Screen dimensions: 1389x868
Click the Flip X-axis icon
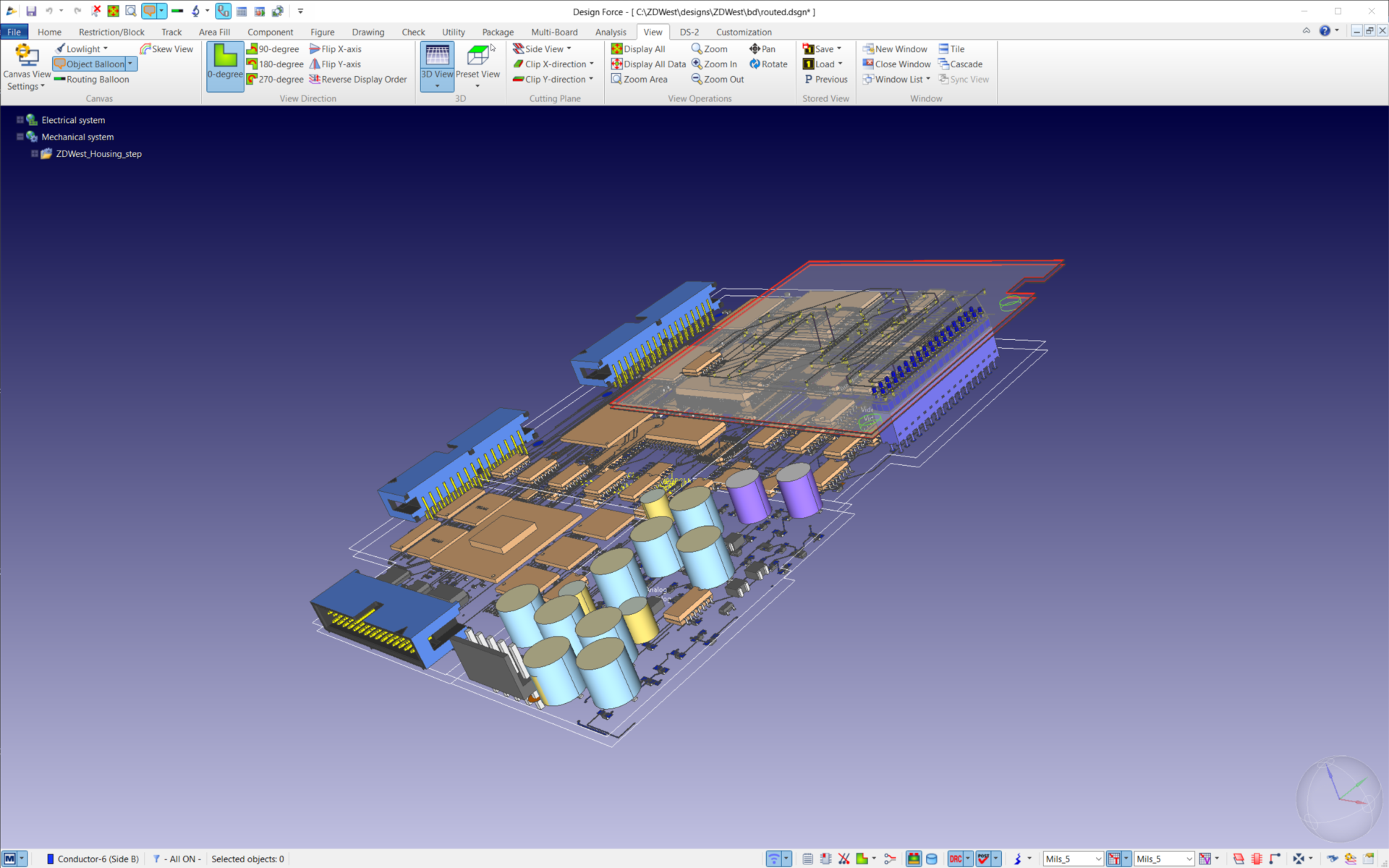pyautogui.click(x=336, y=48)
